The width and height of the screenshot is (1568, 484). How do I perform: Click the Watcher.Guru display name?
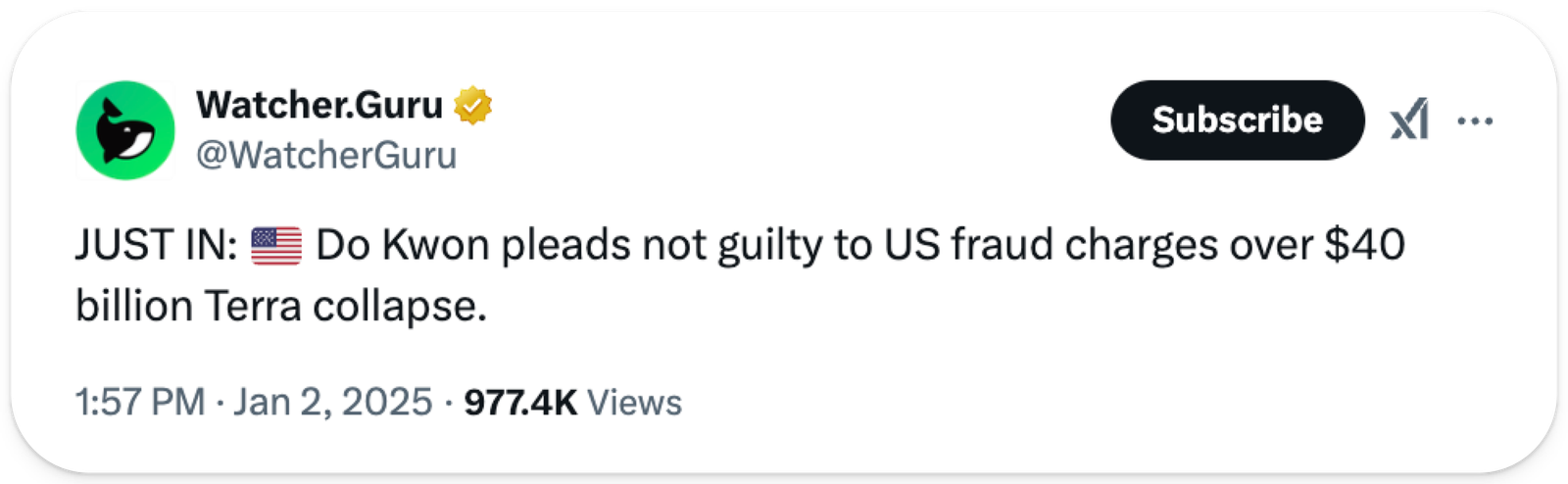tap(319, 104)
